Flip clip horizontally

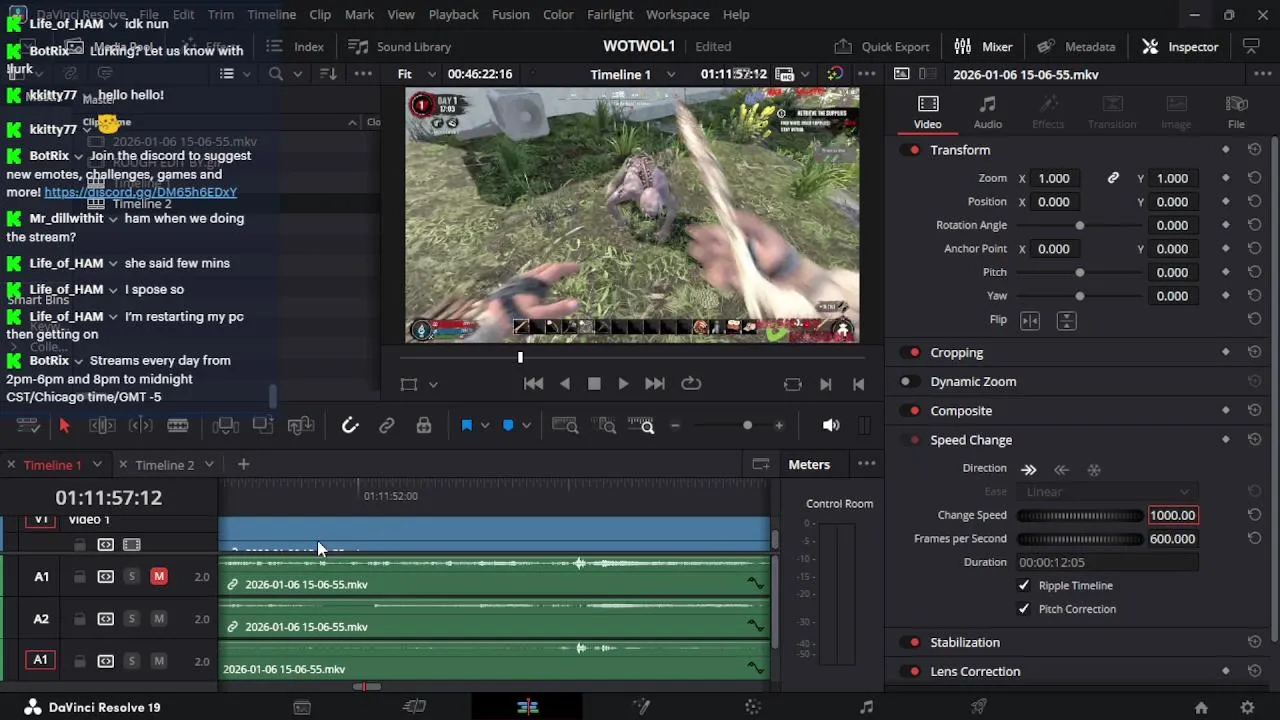point(1030,320)
